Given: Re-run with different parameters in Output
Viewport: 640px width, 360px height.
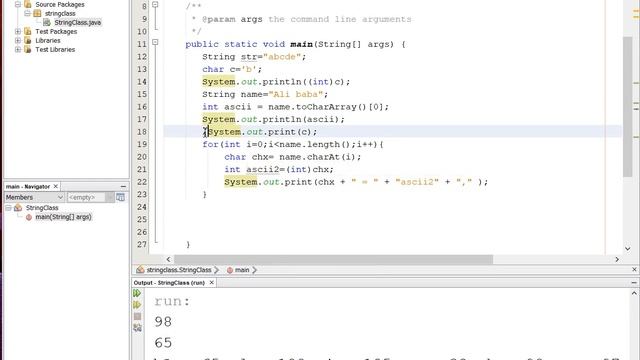Looking at the screenshot, I should 137,305.
